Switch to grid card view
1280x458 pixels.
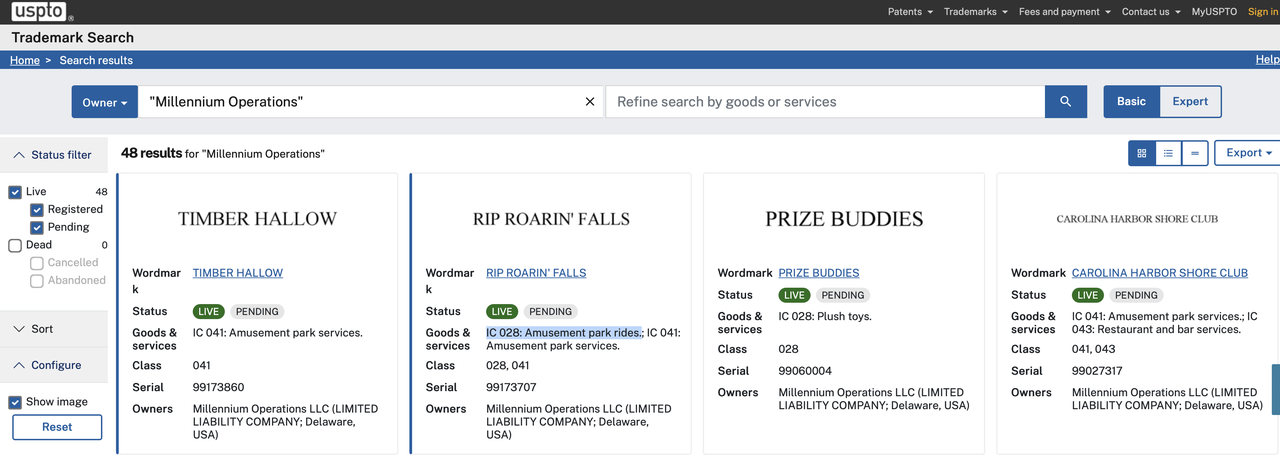(1141, 153)
